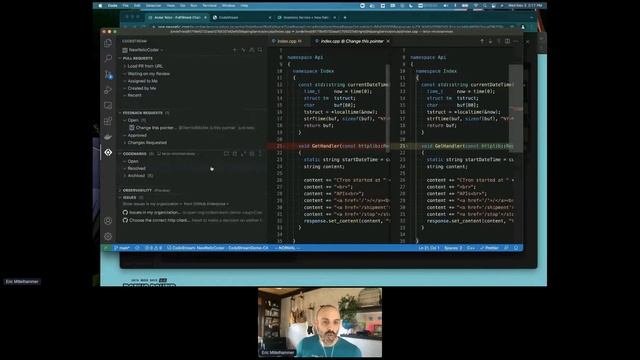This screenshot has height=360, width=640.
Task: Click the main branch in status bar
Action: [122, 248]
